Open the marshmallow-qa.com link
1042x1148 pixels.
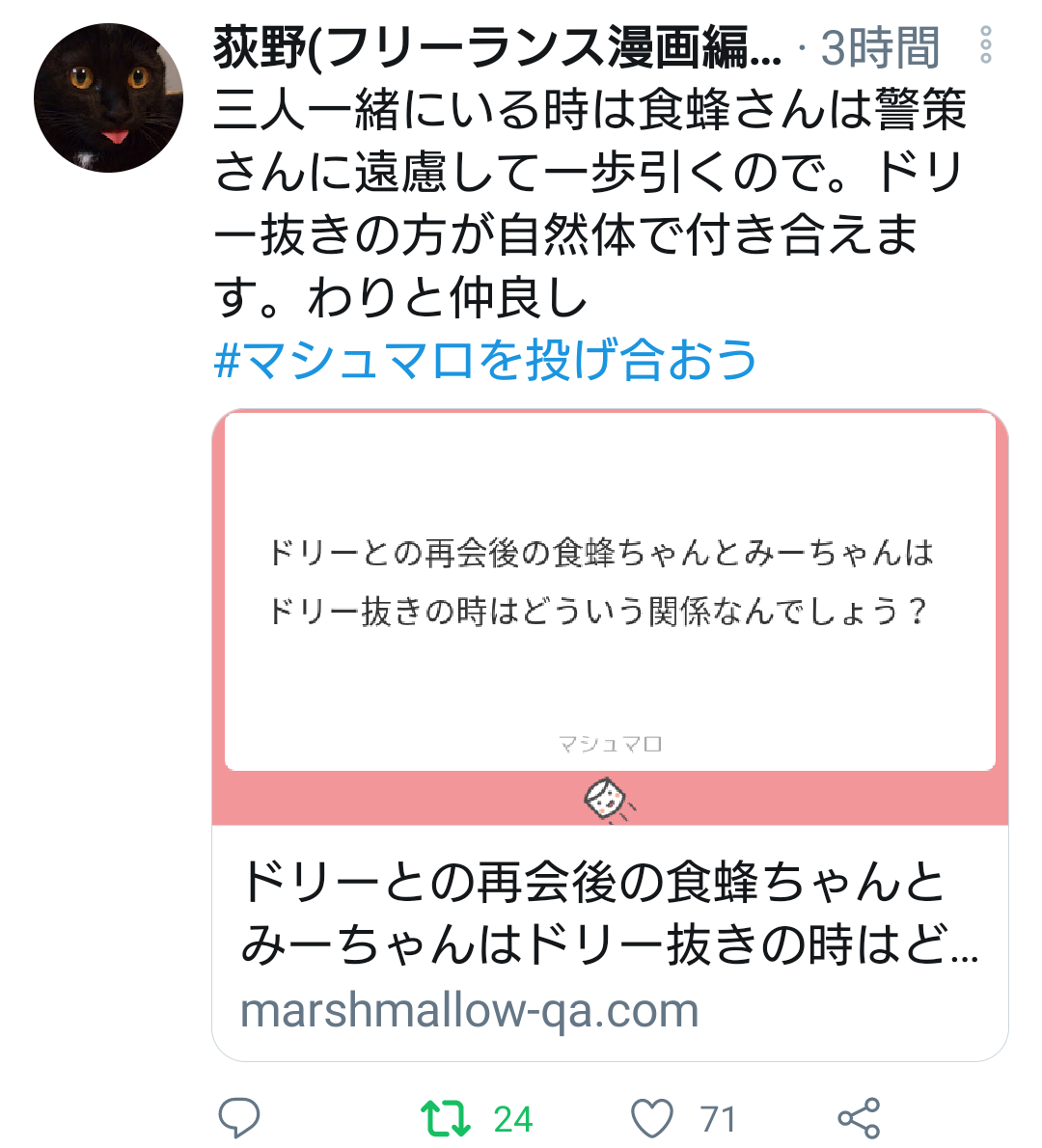pyautogui.click(x=469, y=1010)
